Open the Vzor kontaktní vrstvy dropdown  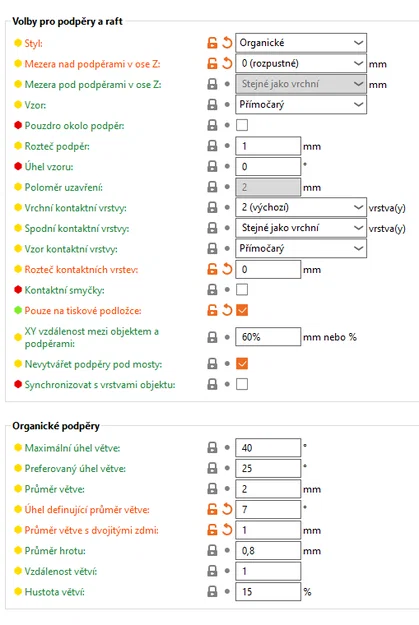pos(301,248)
